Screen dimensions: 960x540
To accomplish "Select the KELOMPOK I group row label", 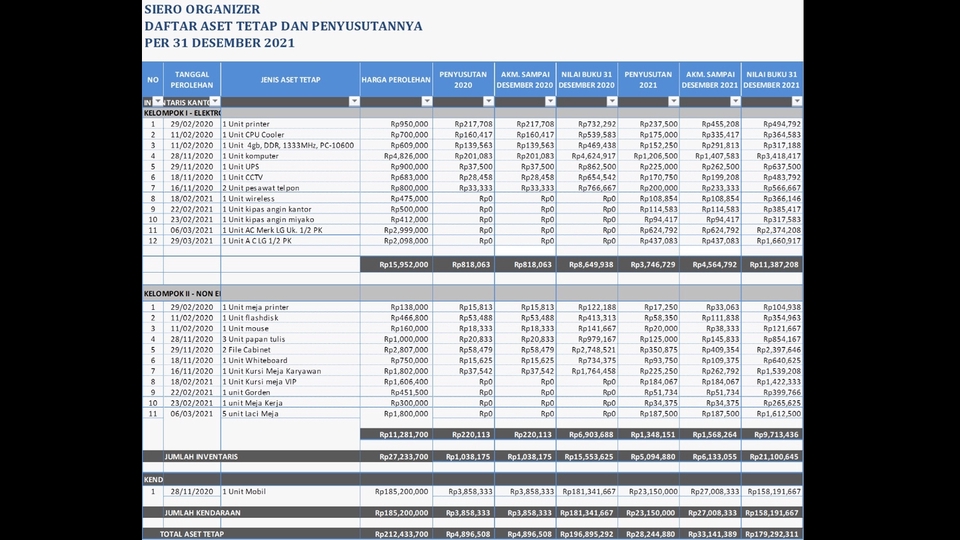I will point(182,113).
